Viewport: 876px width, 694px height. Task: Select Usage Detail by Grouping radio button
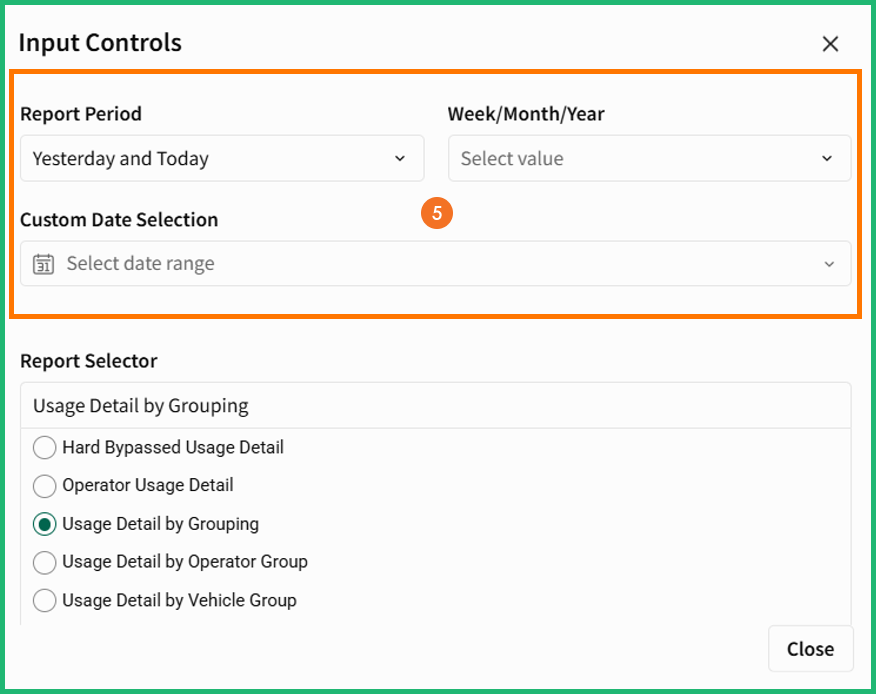[44, 524]
